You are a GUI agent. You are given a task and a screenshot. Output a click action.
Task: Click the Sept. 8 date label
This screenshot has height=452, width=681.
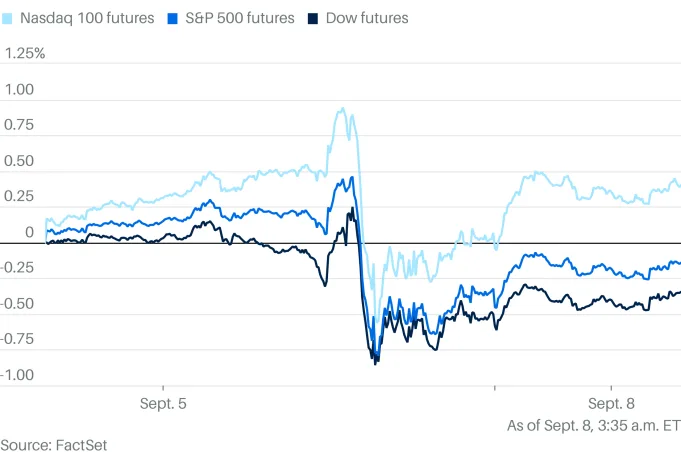[x=610, y=404]
